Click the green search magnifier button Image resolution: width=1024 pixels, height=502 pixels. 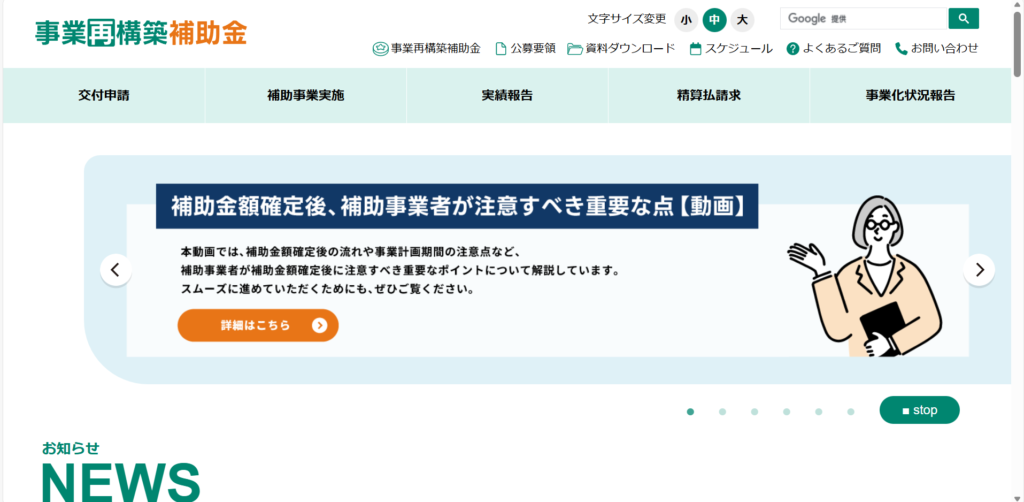click(963, 19)
